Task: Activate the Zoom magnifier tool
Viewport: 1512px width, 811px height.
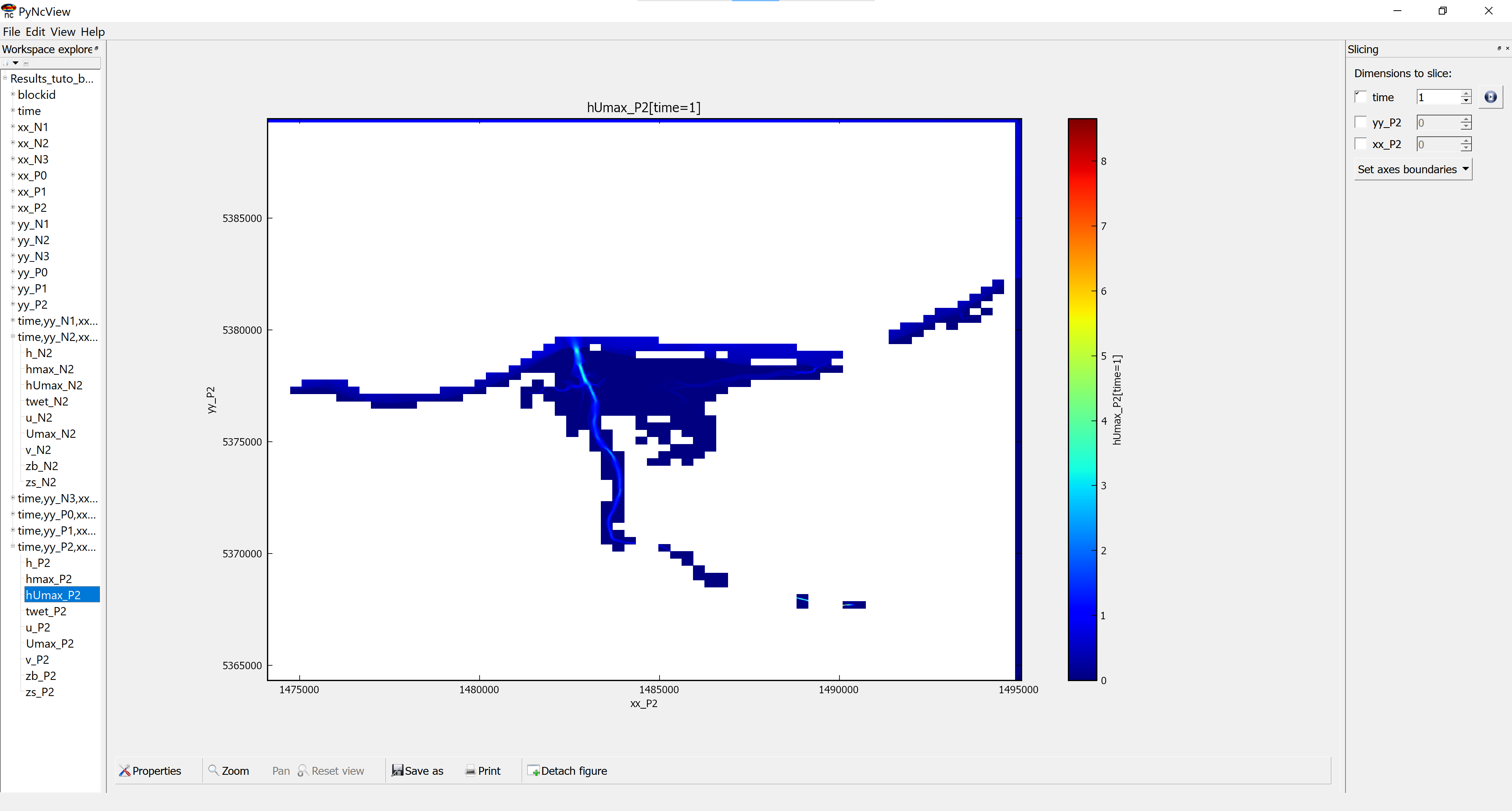Action: click(x=230, y=770)
